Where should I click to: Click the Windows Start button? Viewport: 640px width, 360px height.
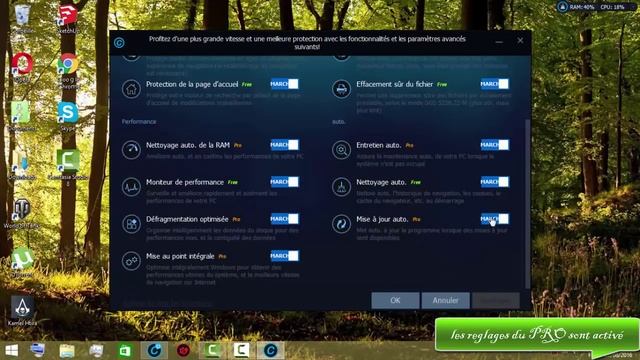[11, 351]
